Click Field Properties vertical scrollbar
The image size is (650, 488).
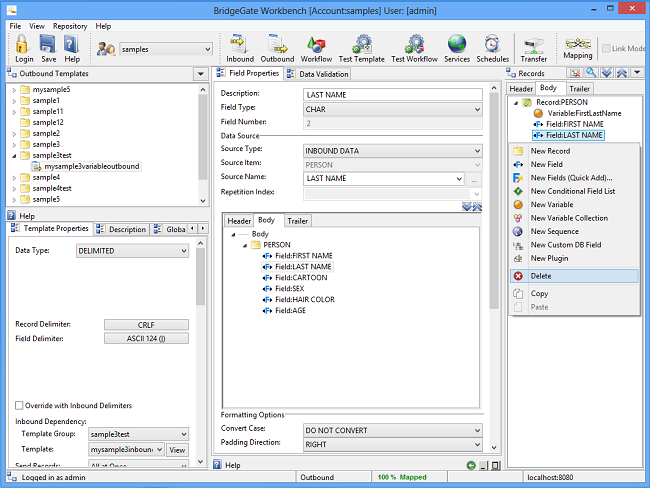click(493, 201)
